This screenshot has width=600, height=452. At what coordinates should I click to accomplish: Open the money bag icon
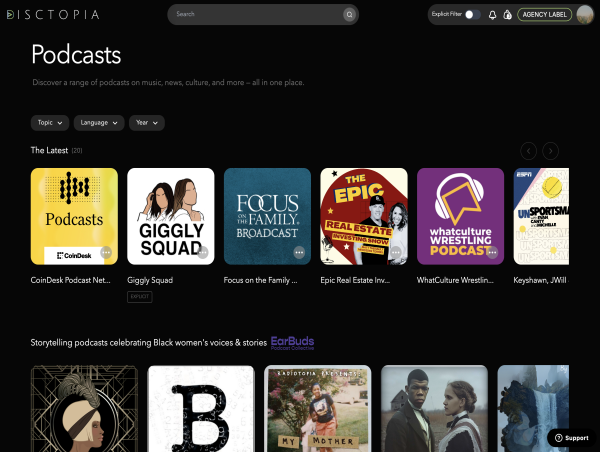(x=507, y=15)
